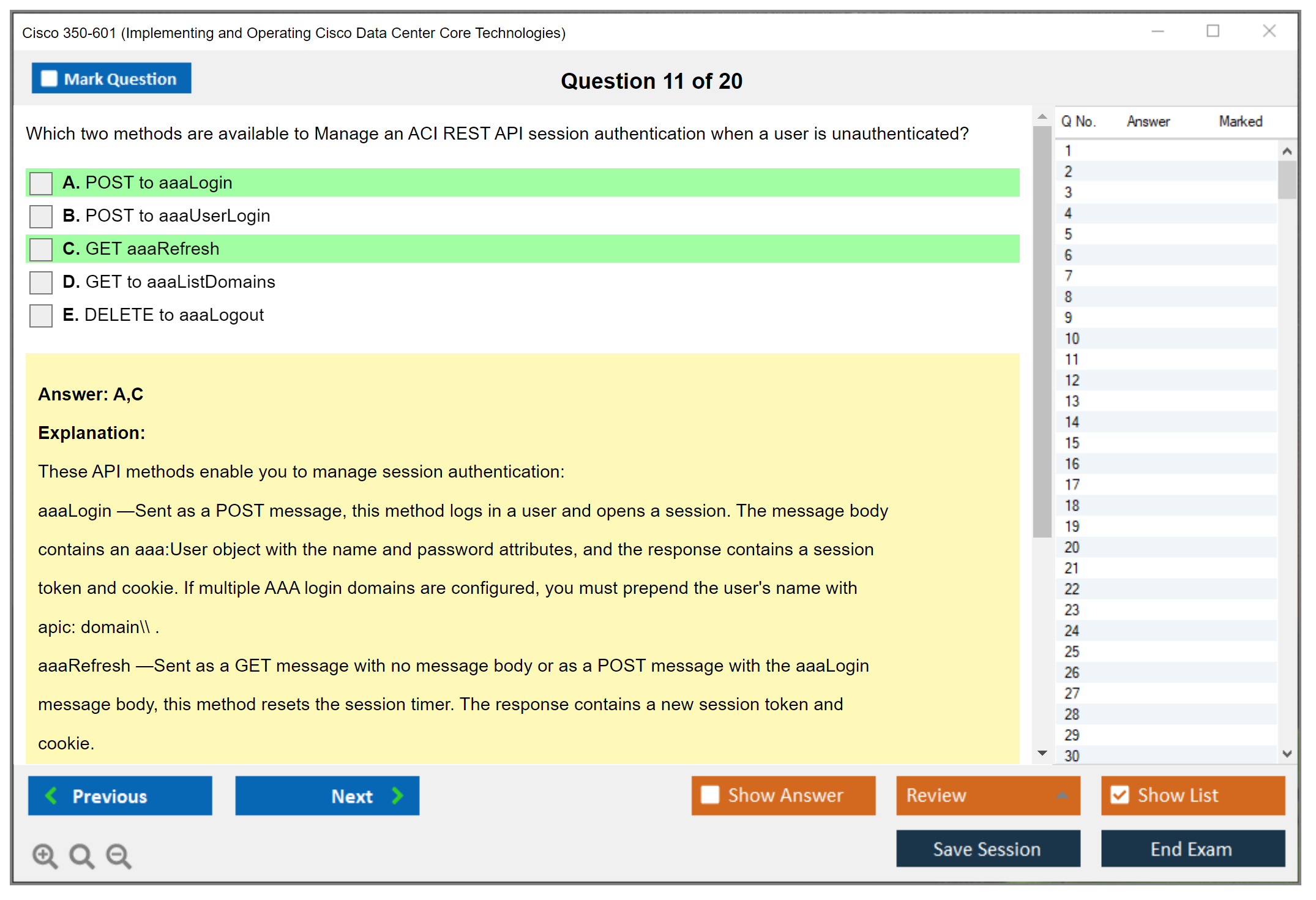Click the zoom in magnifier icon
Screen dimensions: 1316x900
pyautogui.click(x=45, y=855)
